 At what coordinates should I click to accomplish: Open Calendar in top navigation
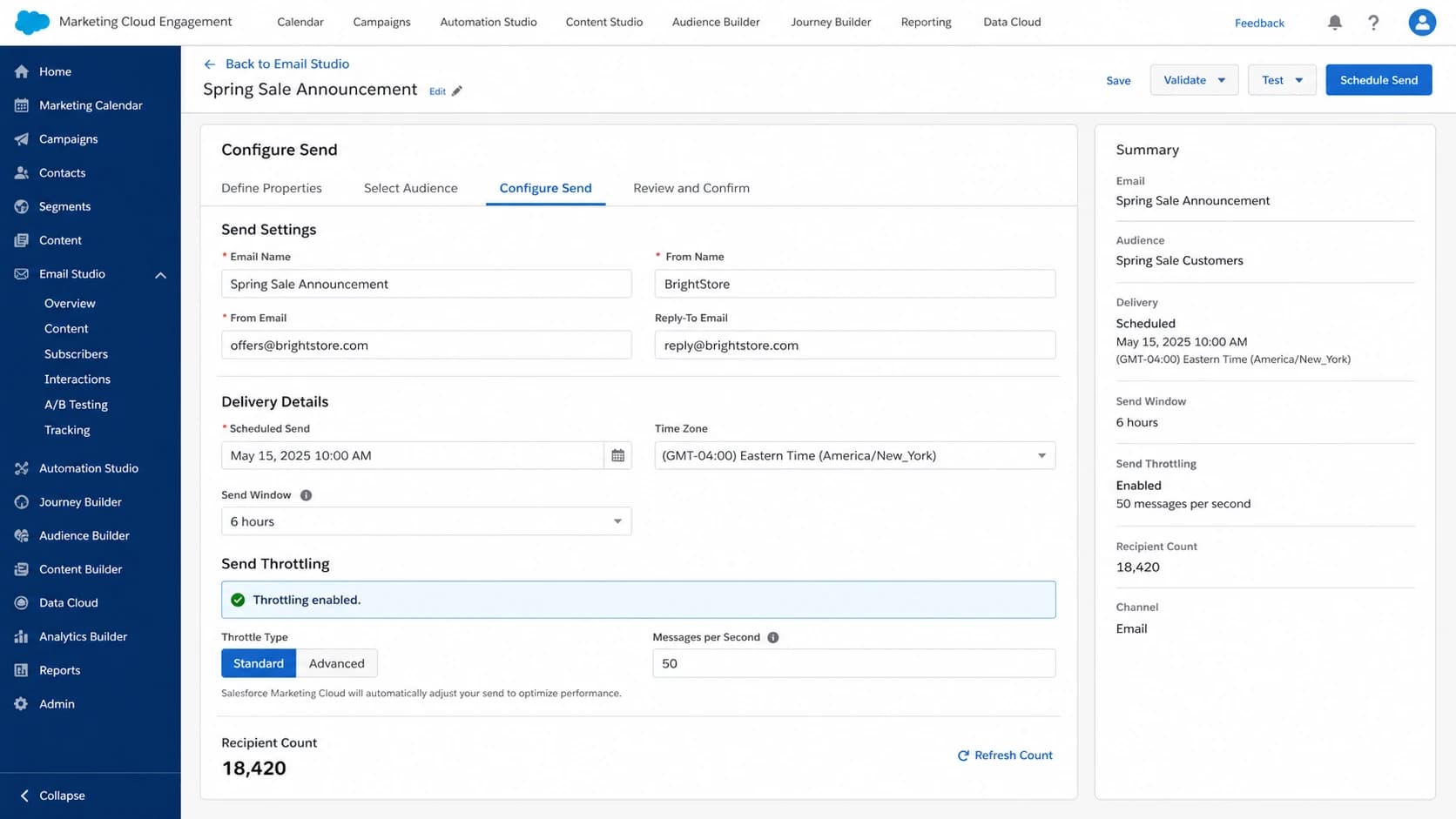[300, 22]
